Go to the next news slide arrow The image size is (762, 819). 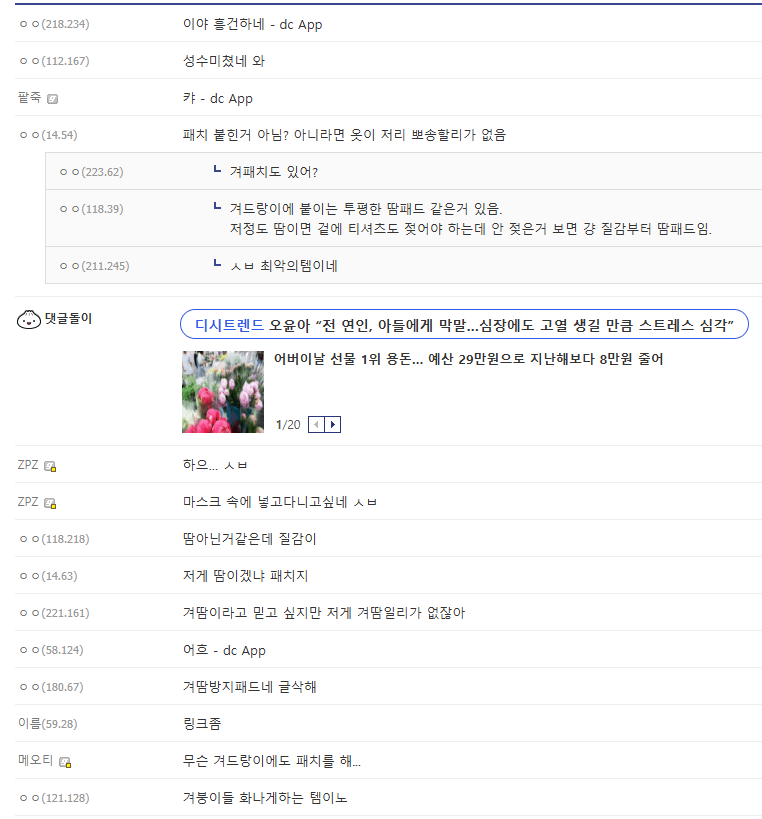point(333,425)
